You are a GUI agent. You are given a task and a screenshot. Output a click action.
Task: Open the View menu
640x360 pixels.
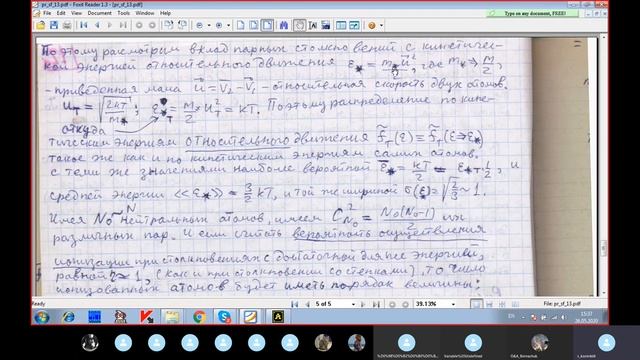coord(76,13)
